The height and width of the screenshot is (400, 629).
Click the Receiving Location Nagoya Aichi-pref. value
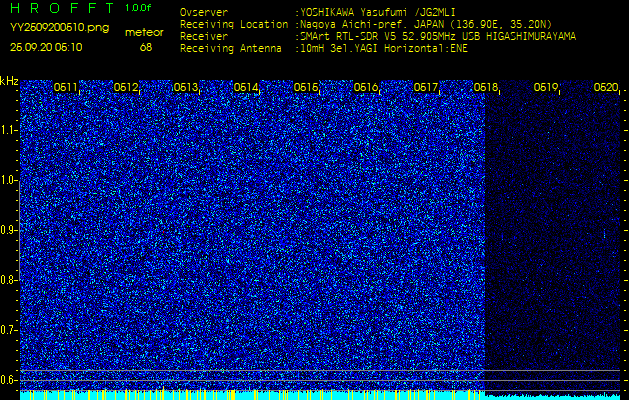(x=426, y=24)
